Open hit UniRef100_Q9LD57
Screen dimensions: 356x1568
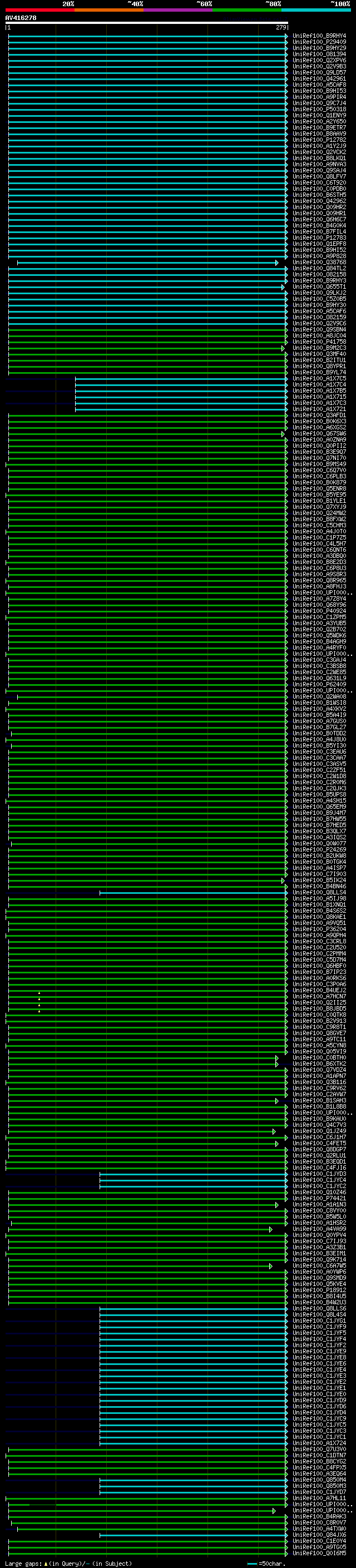click(x=319, y=72)
